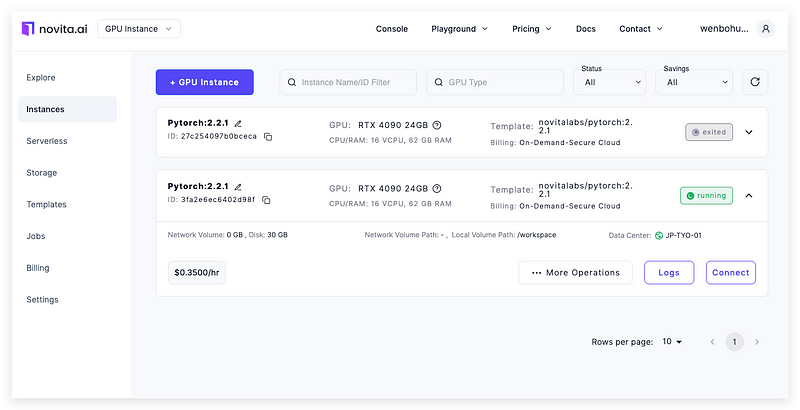Open the Contact menu
Image resolution: width=800 pixels, height=410 pixels.
(641, 29)
